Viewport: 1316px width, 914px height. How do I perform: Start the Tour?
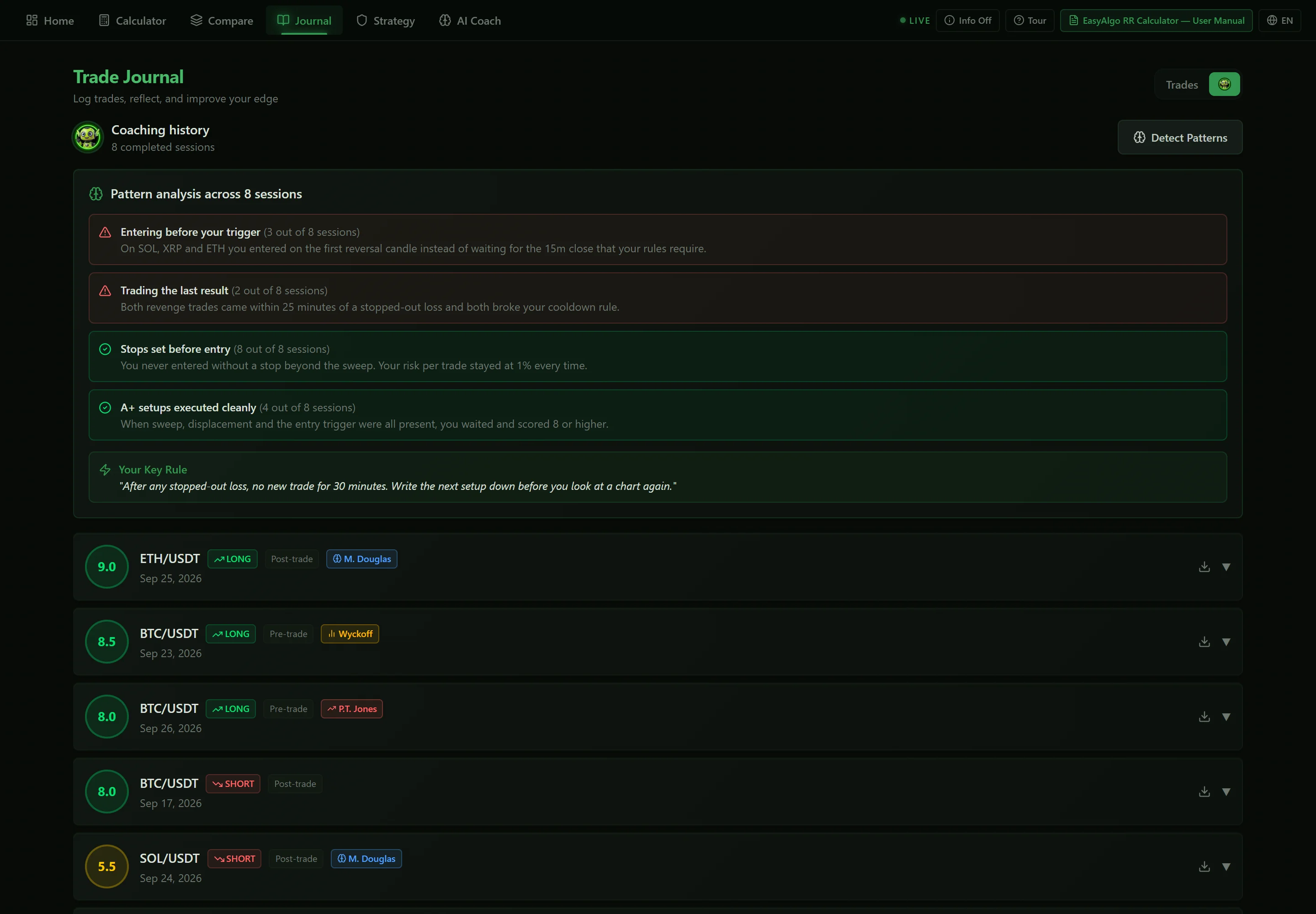pyautogui.click(x=1029, y=21)
